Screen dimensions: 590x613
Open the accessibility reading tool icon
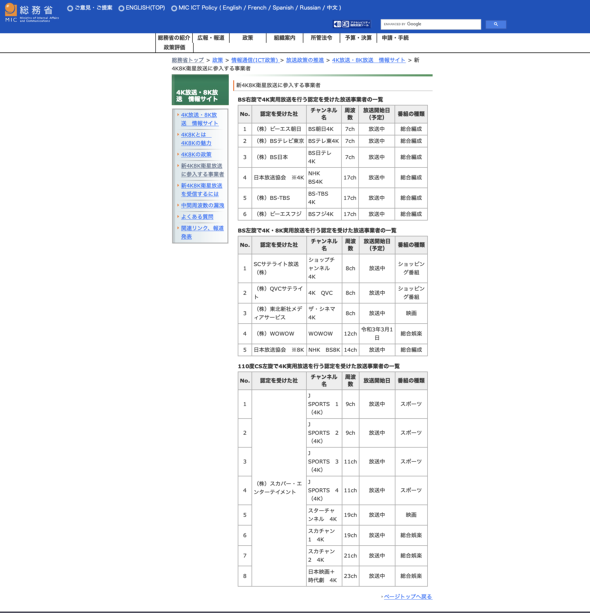click(351, 24)
